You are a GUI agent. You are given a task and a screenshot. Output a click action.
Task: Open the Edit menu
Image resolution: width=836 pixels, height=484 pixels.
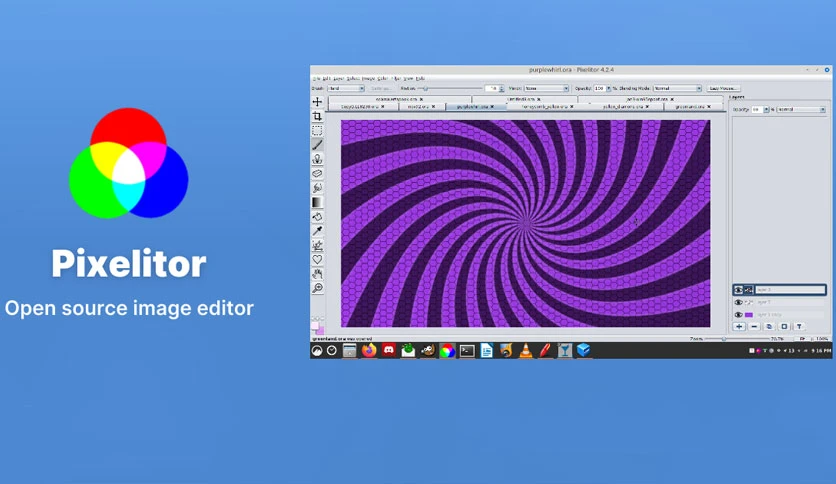pos(326,78)
